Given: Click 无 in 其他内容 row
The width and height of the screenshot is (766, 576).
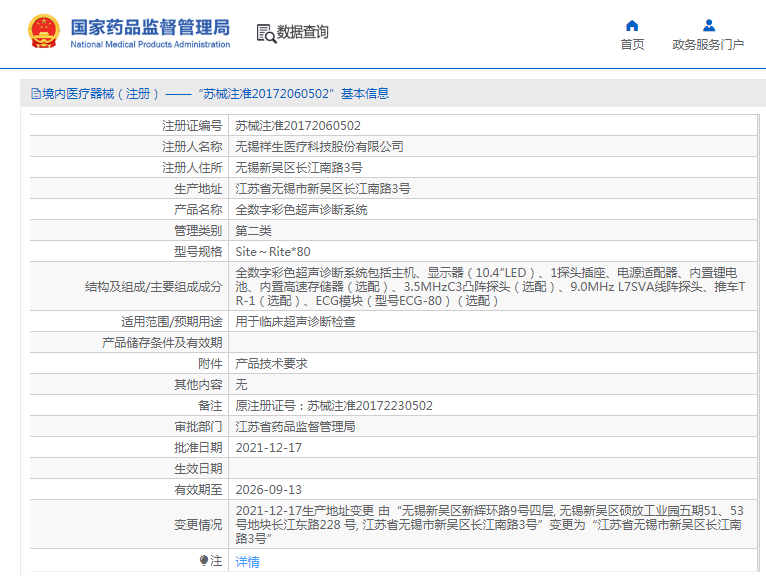Looking at the screenshot, I should [241, 385].
